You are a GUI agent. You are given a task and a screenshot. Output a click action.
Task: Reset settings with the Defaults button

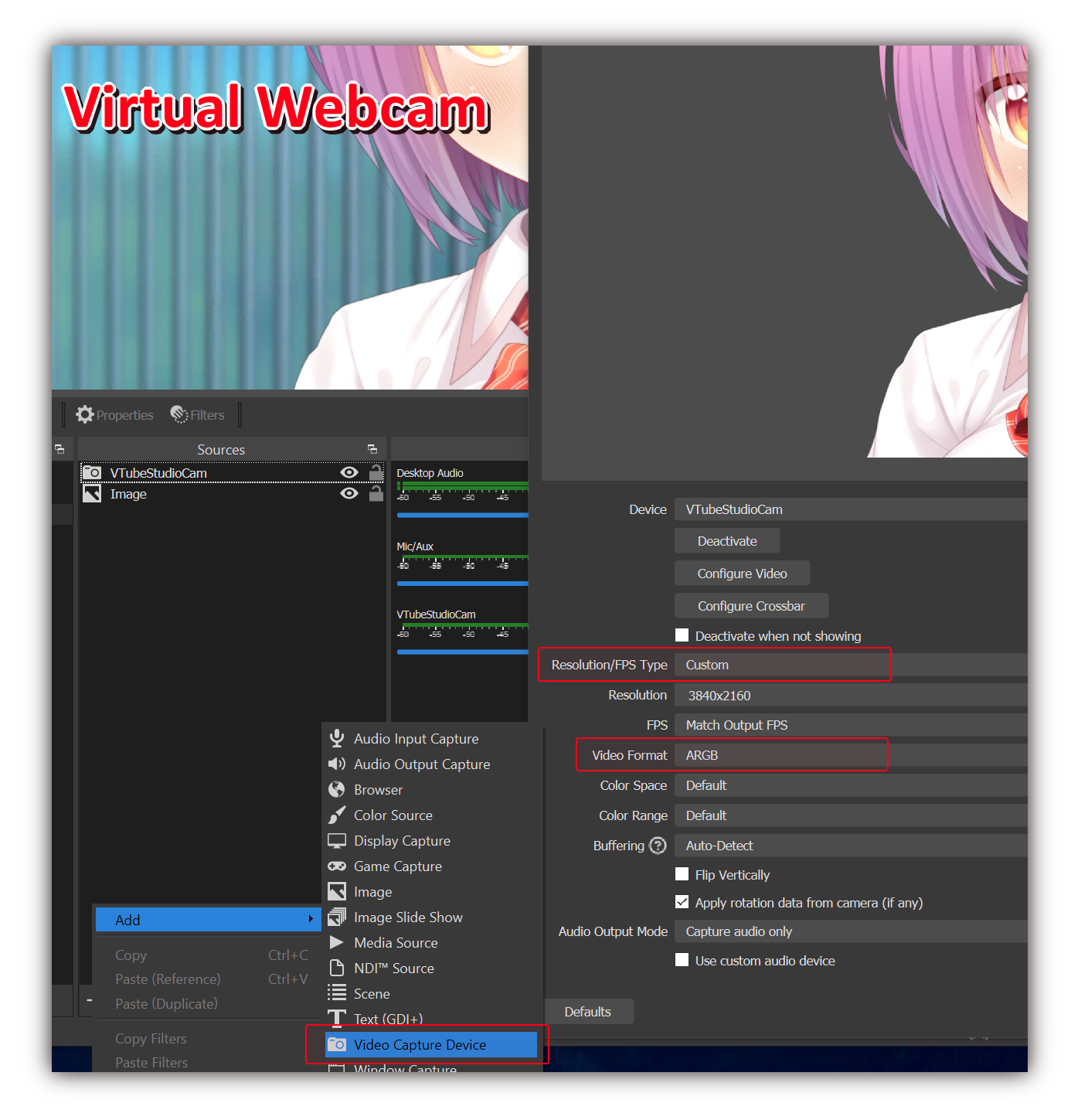point(588,1011)
